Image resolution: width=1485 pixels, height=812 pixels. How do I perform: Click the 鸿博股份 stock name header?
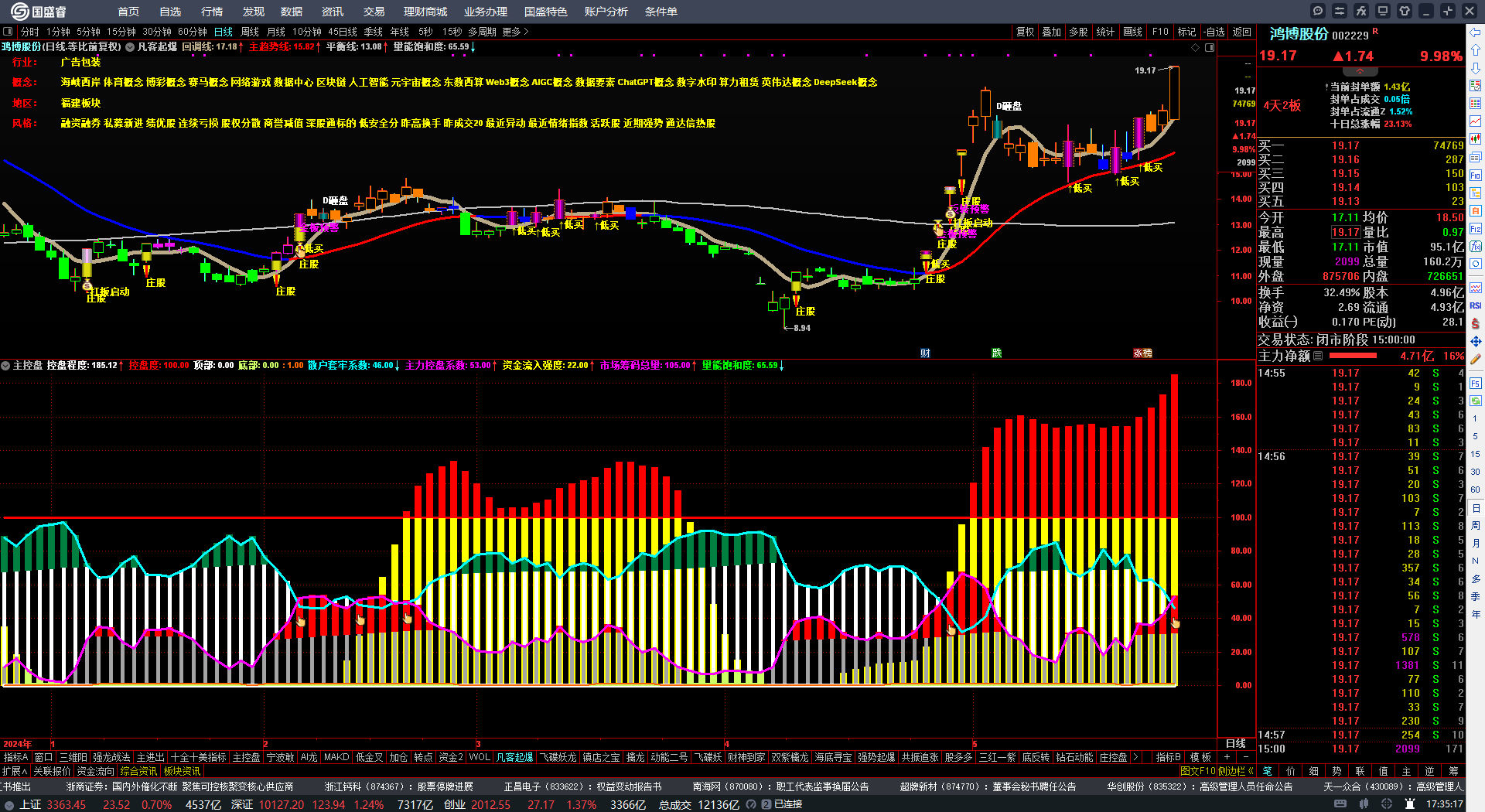click(1299, 34)
